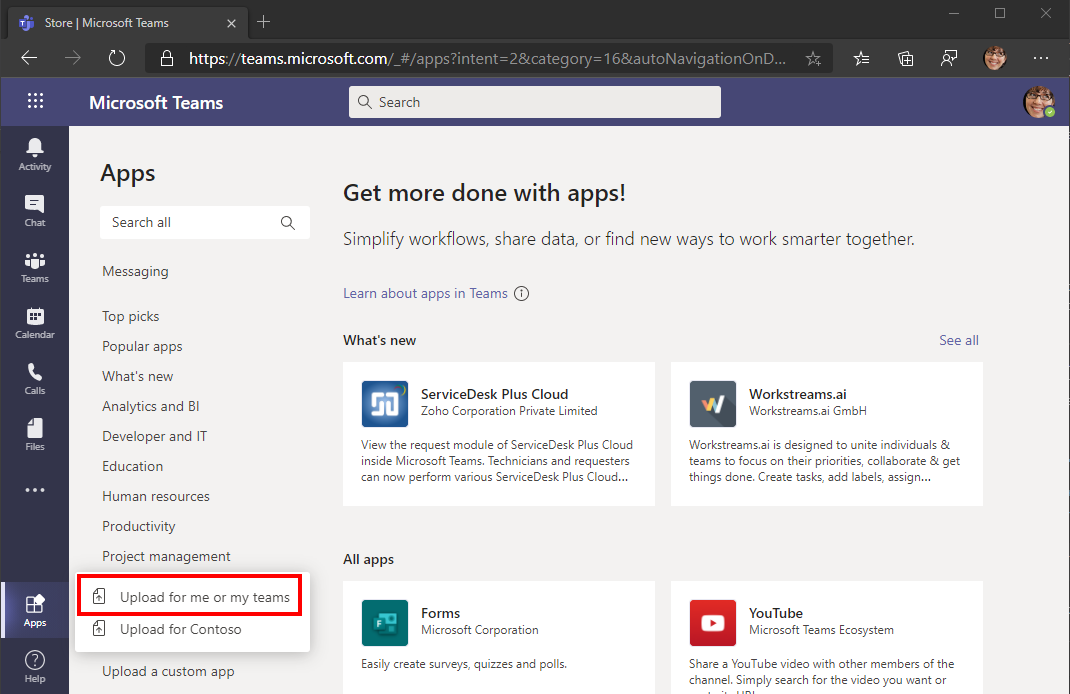Click the info icon beside Learn about apps
The width and height of the screenshot is (1070, 694).
pyautogui.click(x=521, y=293)
